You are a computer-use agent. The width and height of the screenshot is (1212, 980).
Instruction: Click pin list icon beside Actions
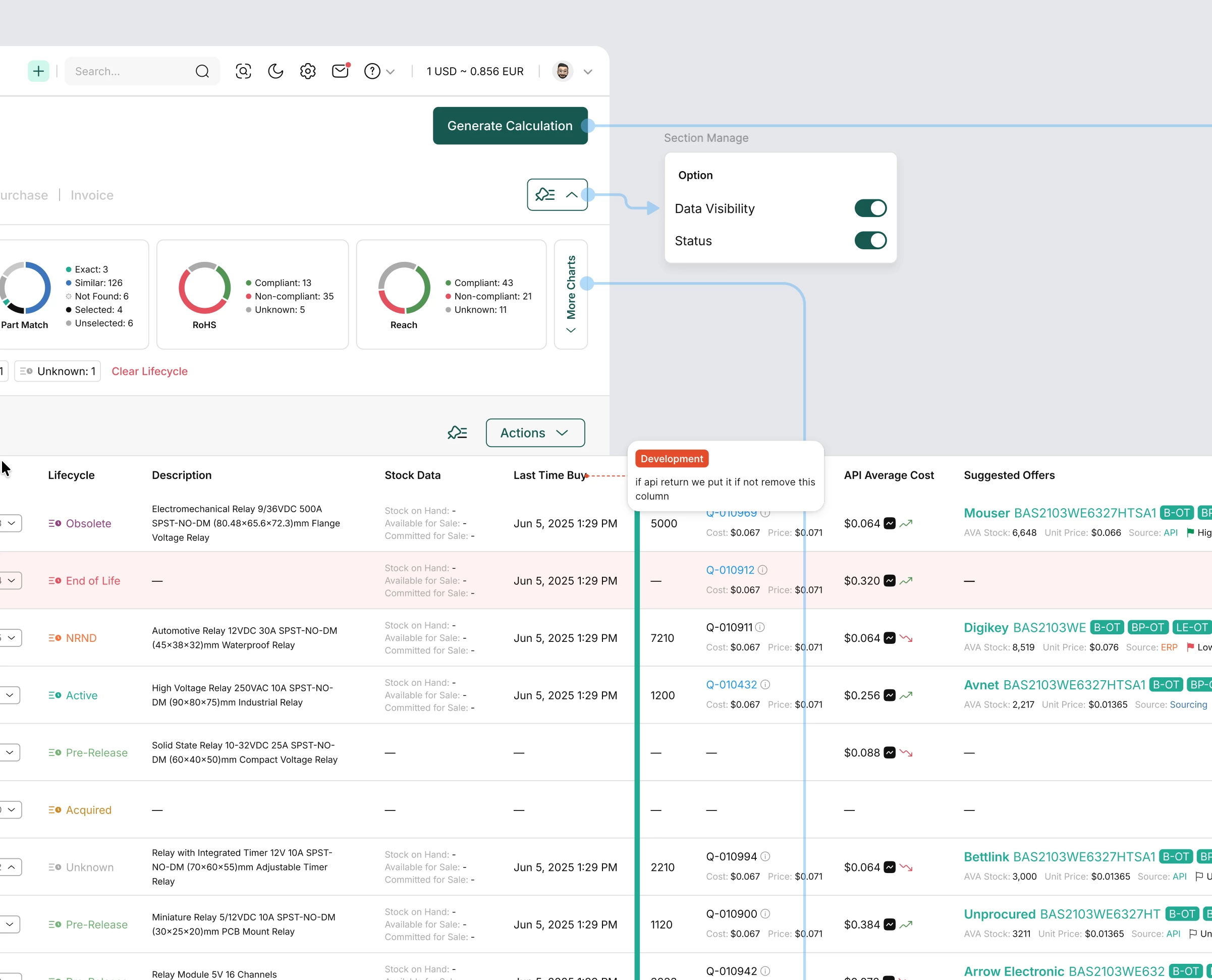point(457,433)
